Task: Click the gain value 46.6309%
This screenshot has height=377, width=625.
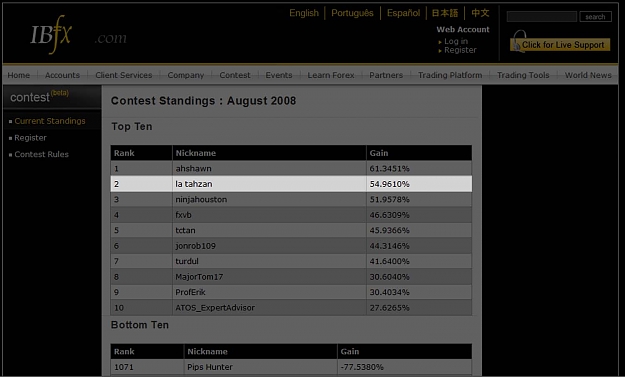Action: 389,215
